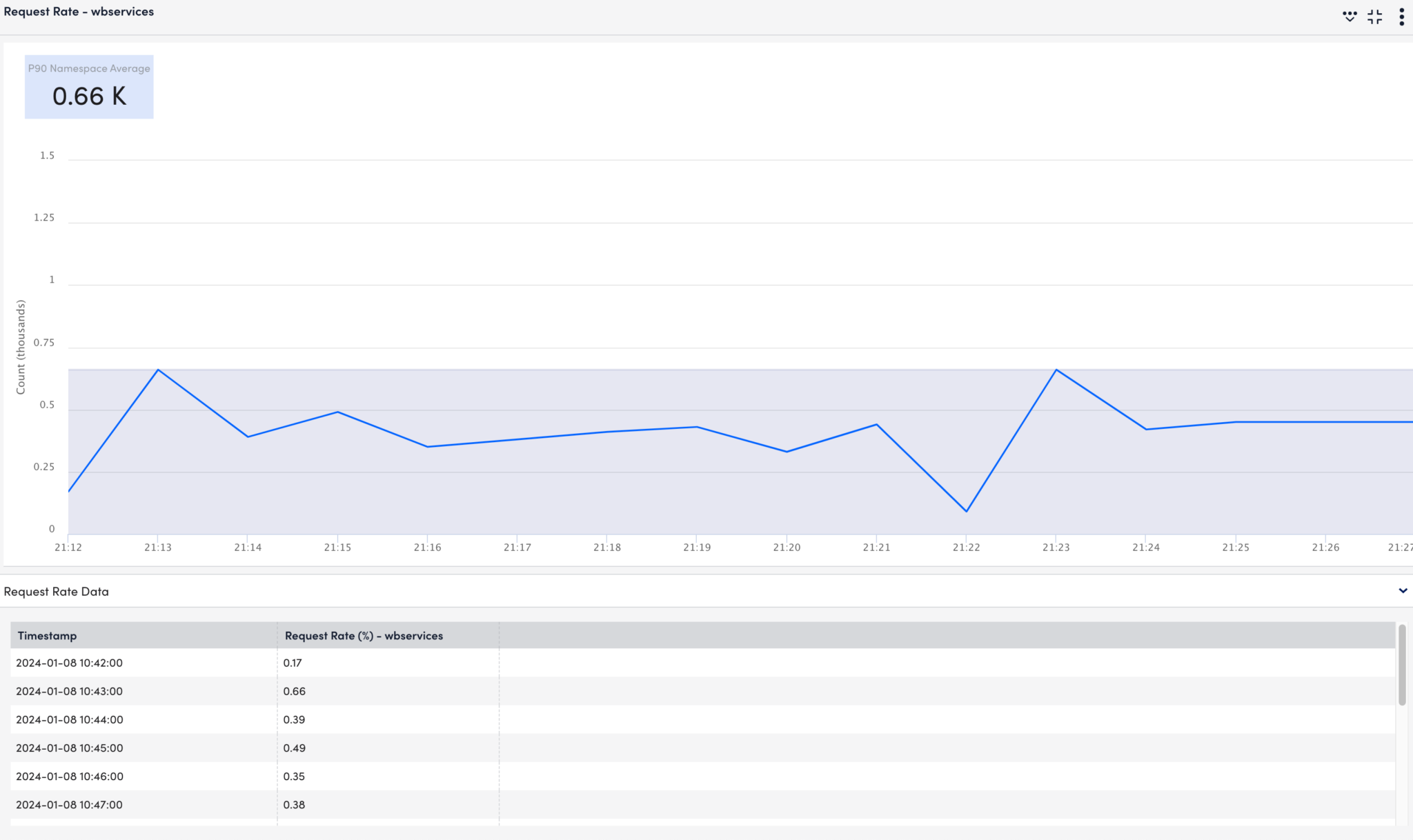The height and width of the screenshot is (840, 1413).
Task: Click the collapse/exit fullscreen icon
Action: [1375, 15]
